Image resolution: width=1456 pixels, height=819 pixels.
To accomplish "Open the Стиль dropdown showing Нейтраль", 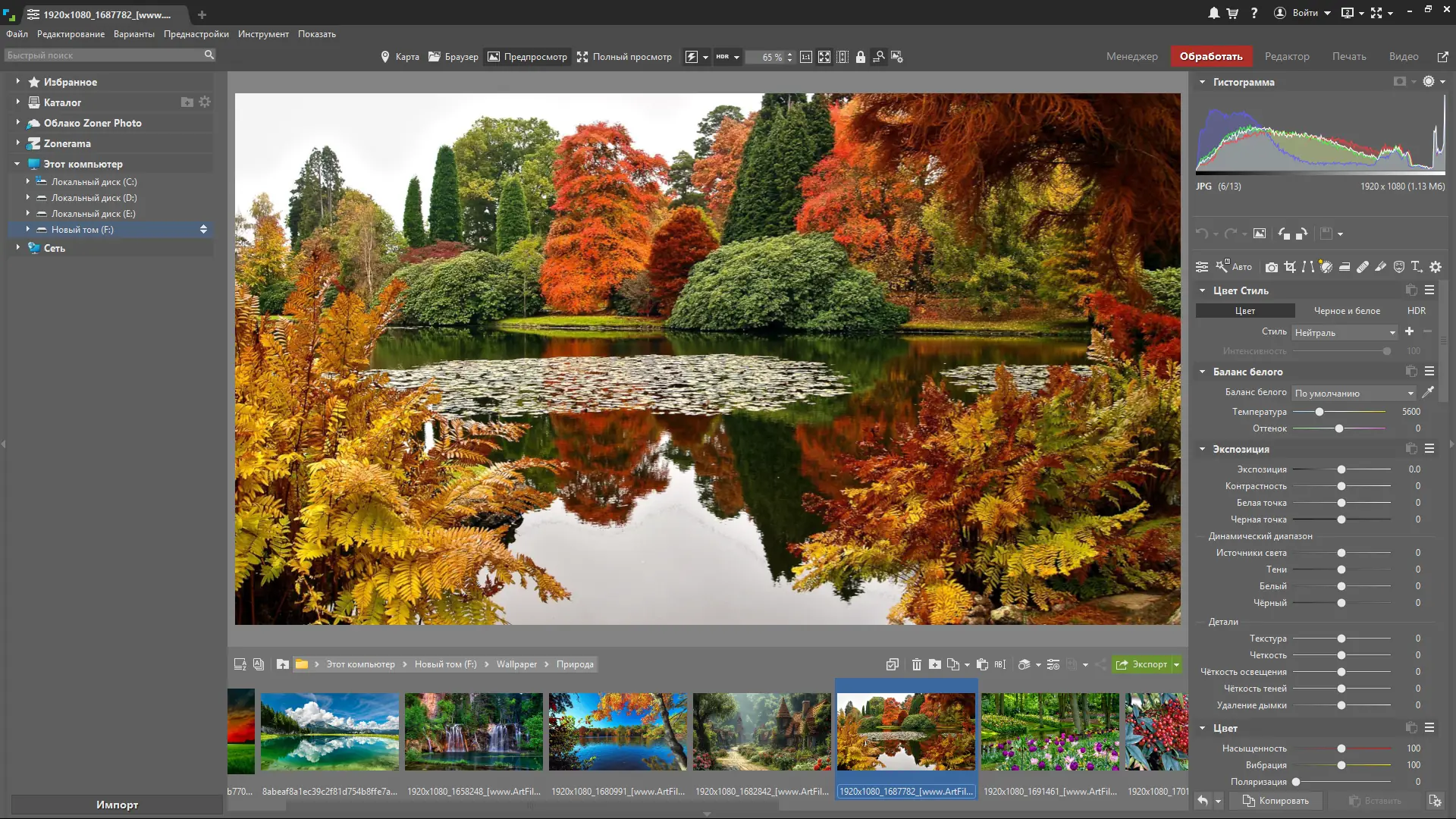I will [x=1344, y=332].
